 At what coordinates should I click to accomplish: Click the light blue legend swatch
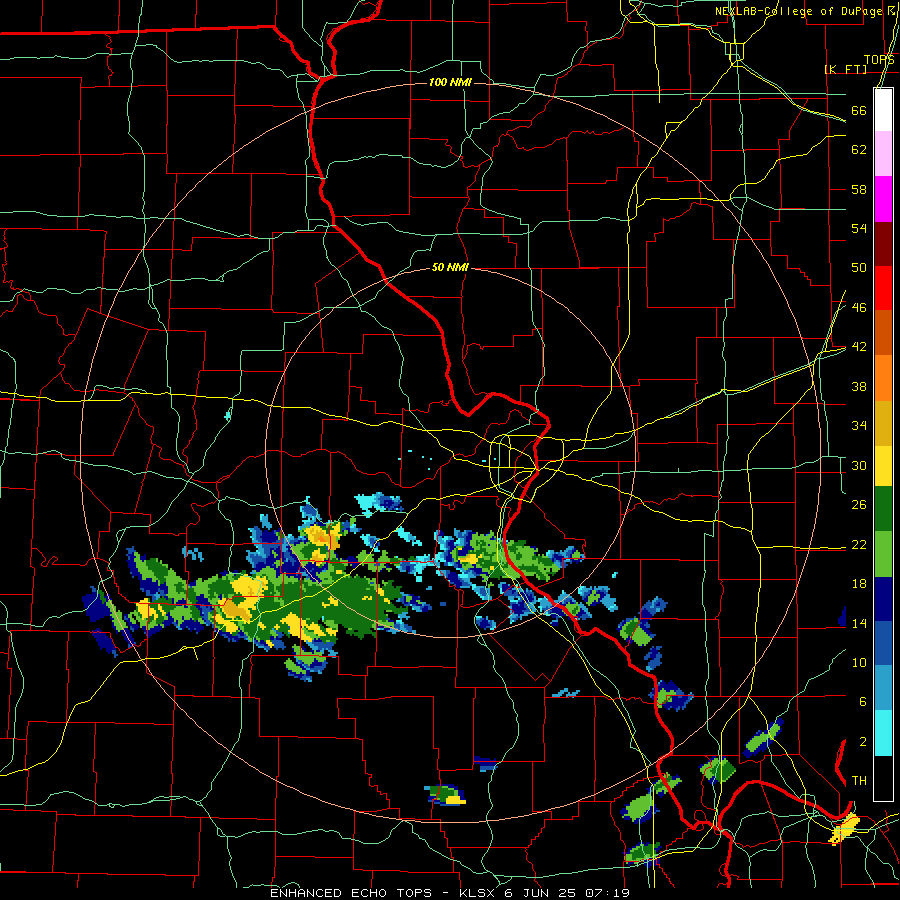coord(883,688)
